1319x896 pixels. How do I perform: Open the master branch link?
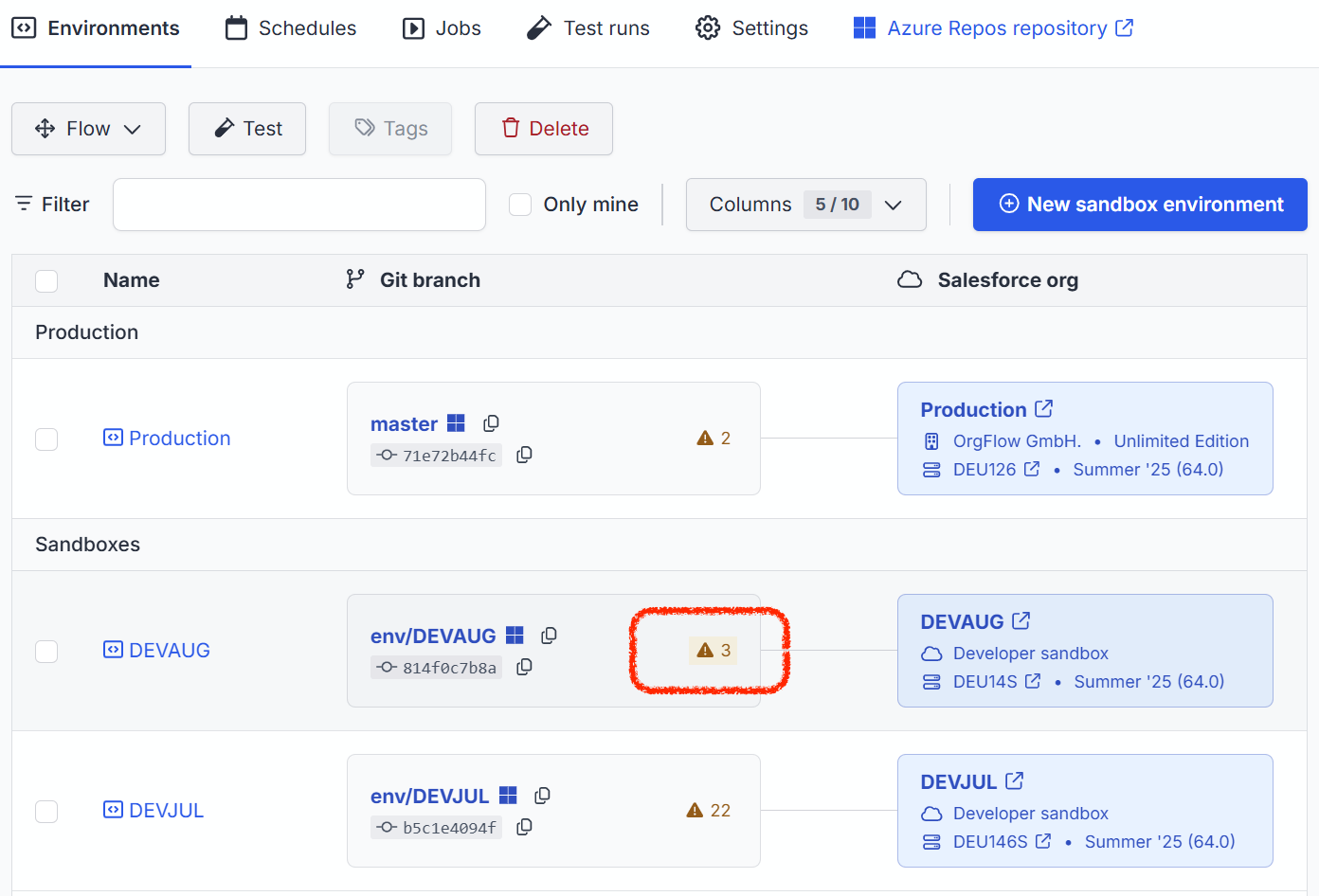[404, 424]
